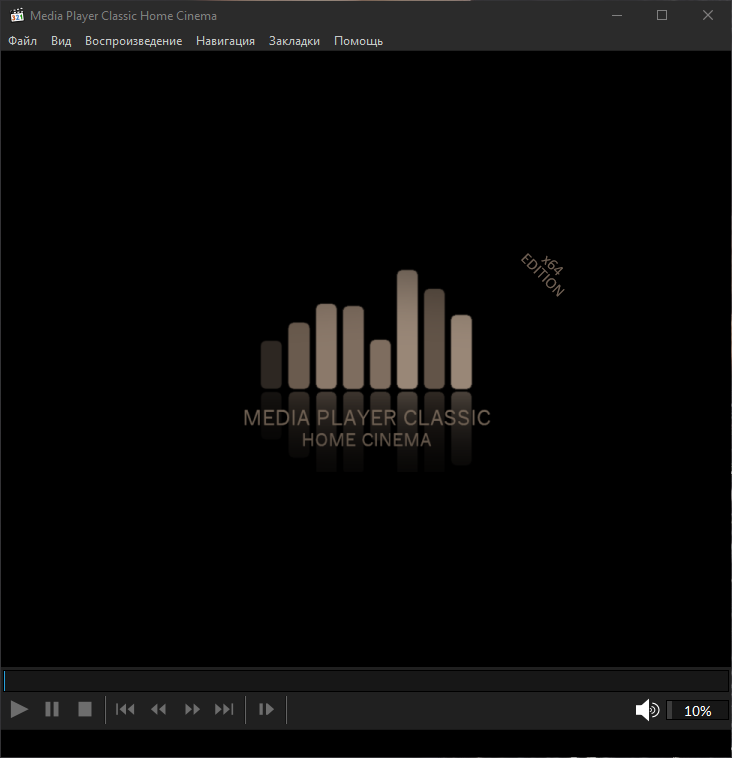The height and width of the screenshot is (758, 732).
Task: Skip to the next track
Action: (x=224, y=709)
